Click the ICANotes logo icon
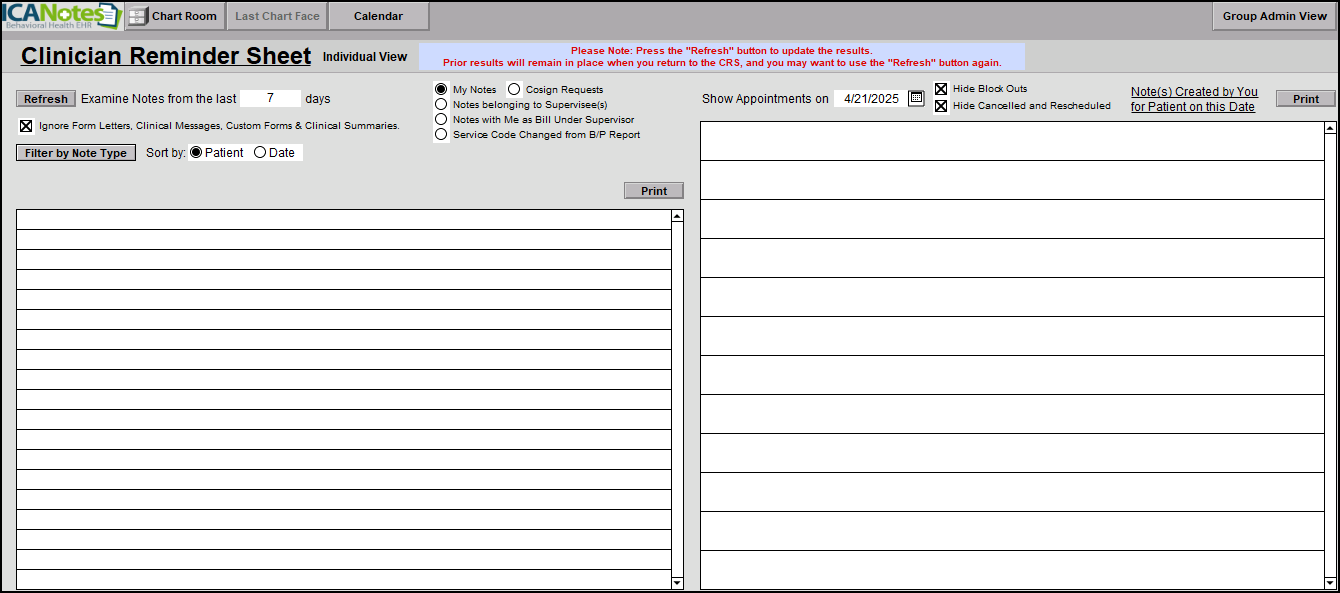 60,16
